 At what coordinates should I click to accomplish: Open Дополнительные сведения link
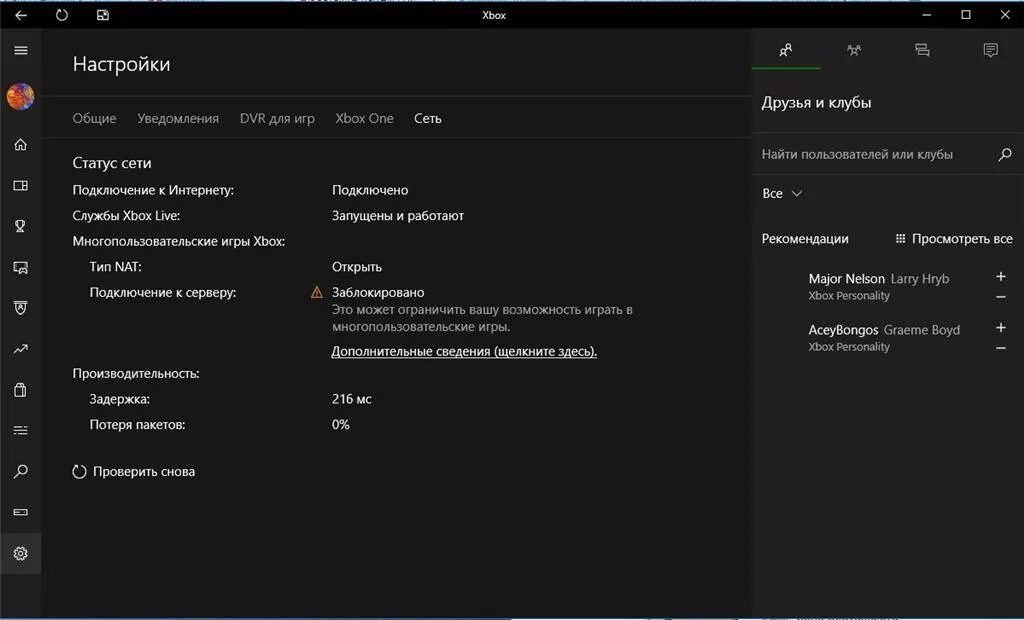[464, 351]
